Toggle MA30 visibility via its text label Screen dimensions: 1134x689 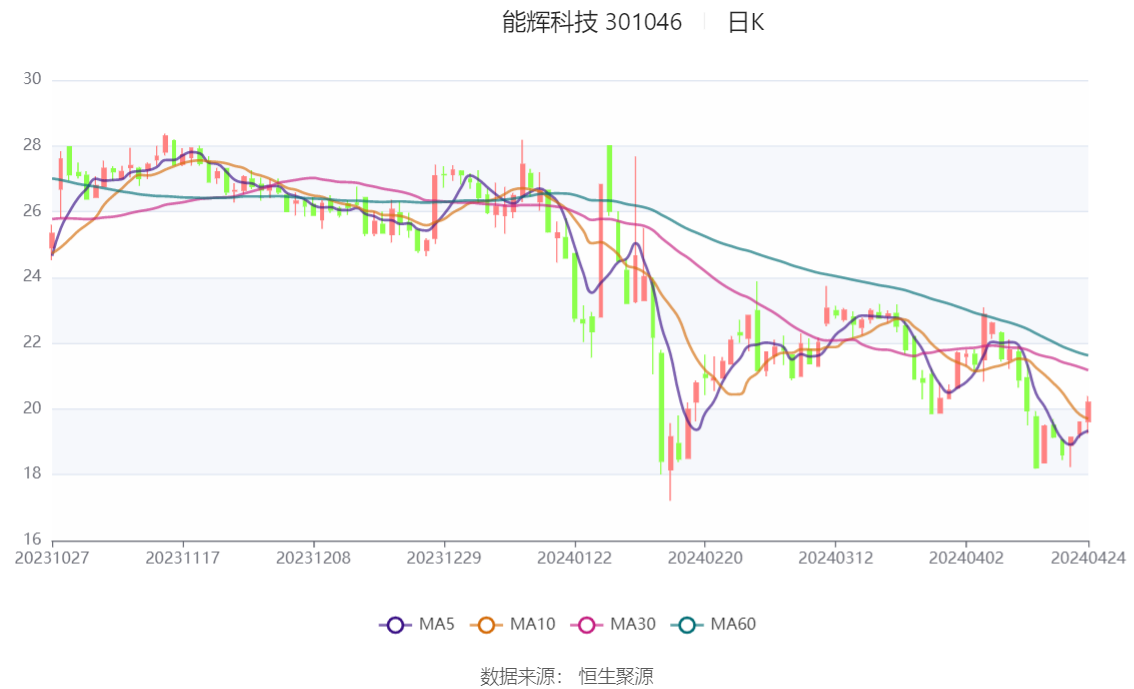point(632,625)
